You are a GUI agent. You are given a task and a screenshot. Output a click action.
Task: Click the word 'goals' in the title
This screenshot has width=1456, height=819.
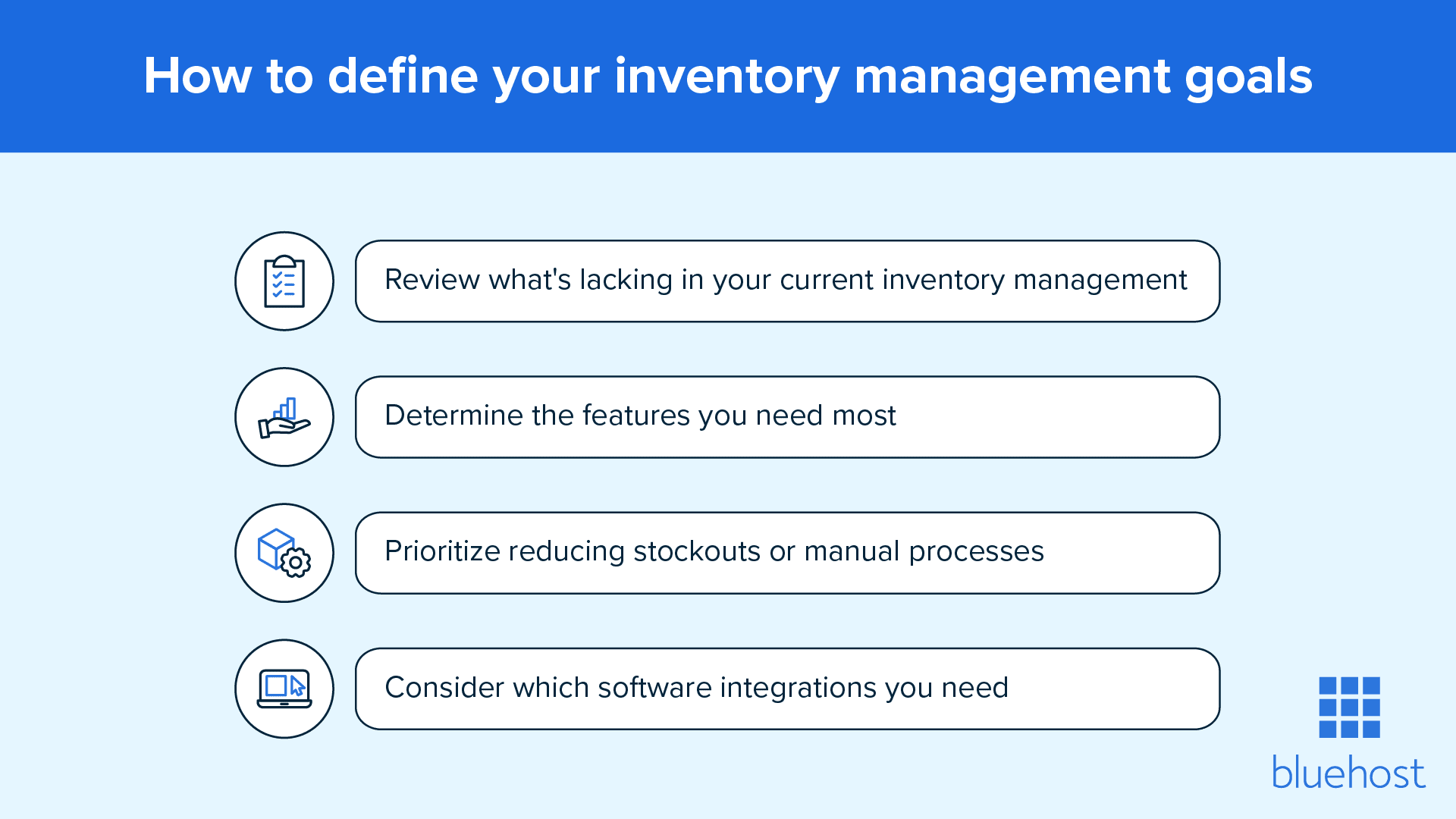tap(1248, 78)
